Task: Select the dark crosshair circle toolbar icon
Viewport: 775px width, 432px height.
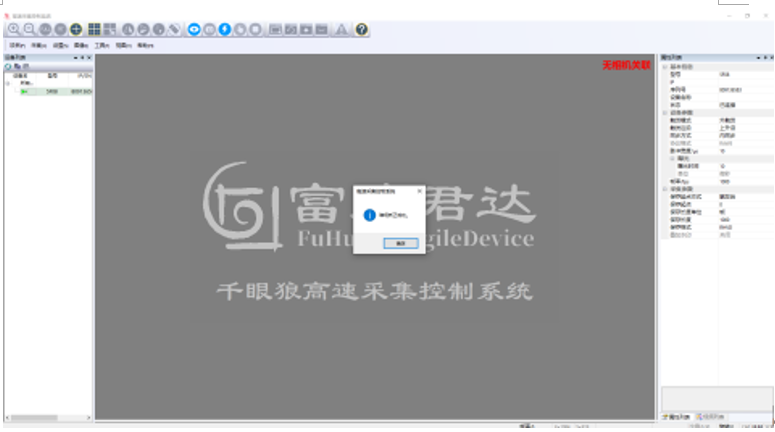Action: pyautogui.click(x=76, y=30)
